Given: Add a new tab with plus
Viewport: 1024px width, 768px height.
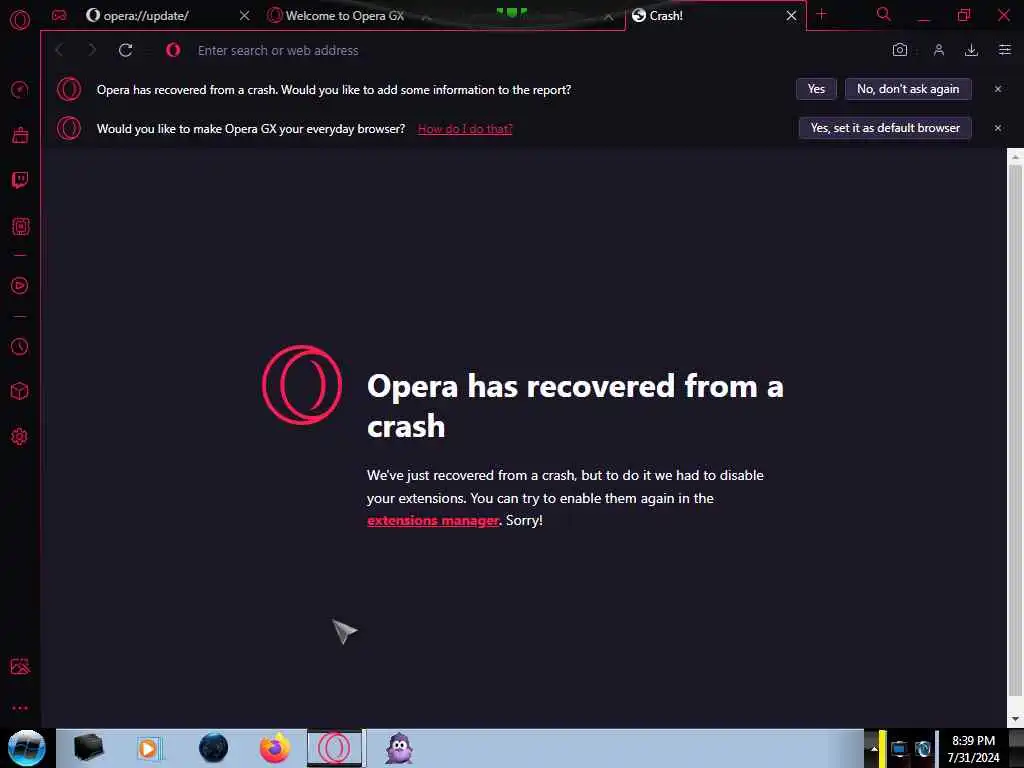Looking at the screenshot, I should 822,14.
